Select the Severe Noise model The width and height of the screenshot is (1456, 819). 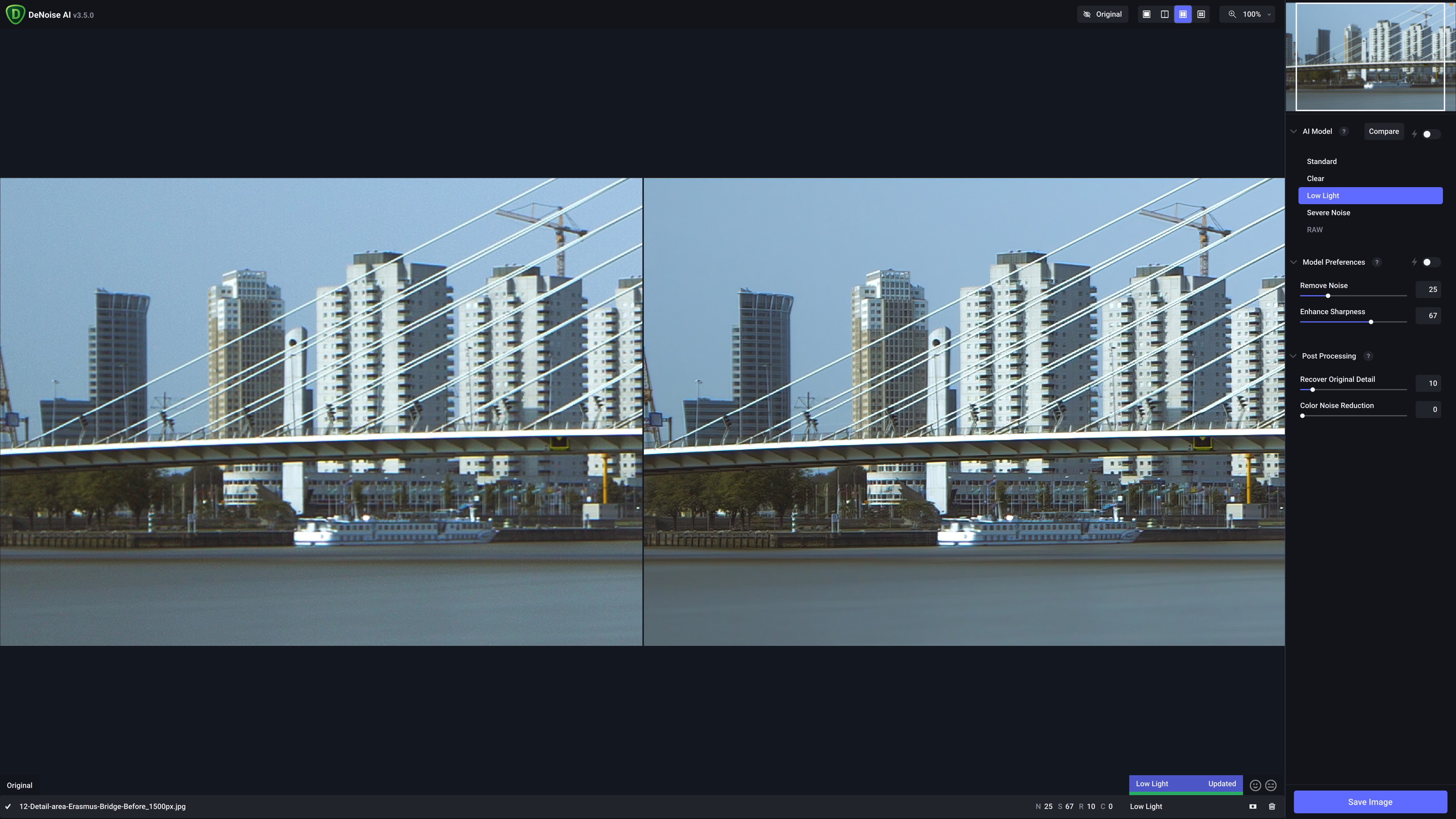1328,212
